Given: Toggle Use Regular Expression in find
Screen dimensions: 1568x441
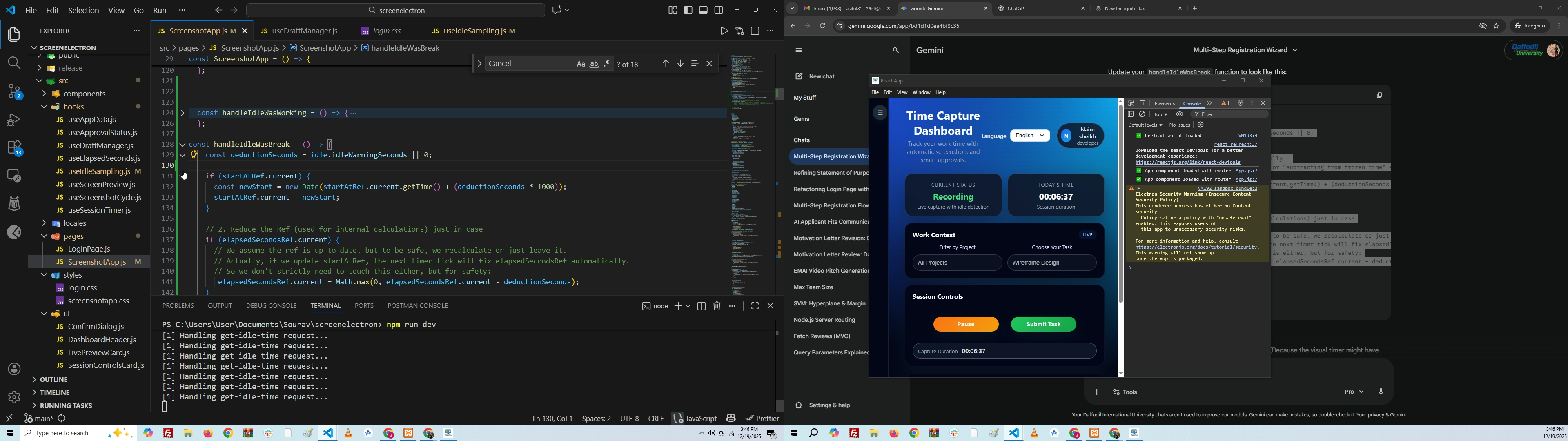Looking at the screenshot, I should point(607,64).
